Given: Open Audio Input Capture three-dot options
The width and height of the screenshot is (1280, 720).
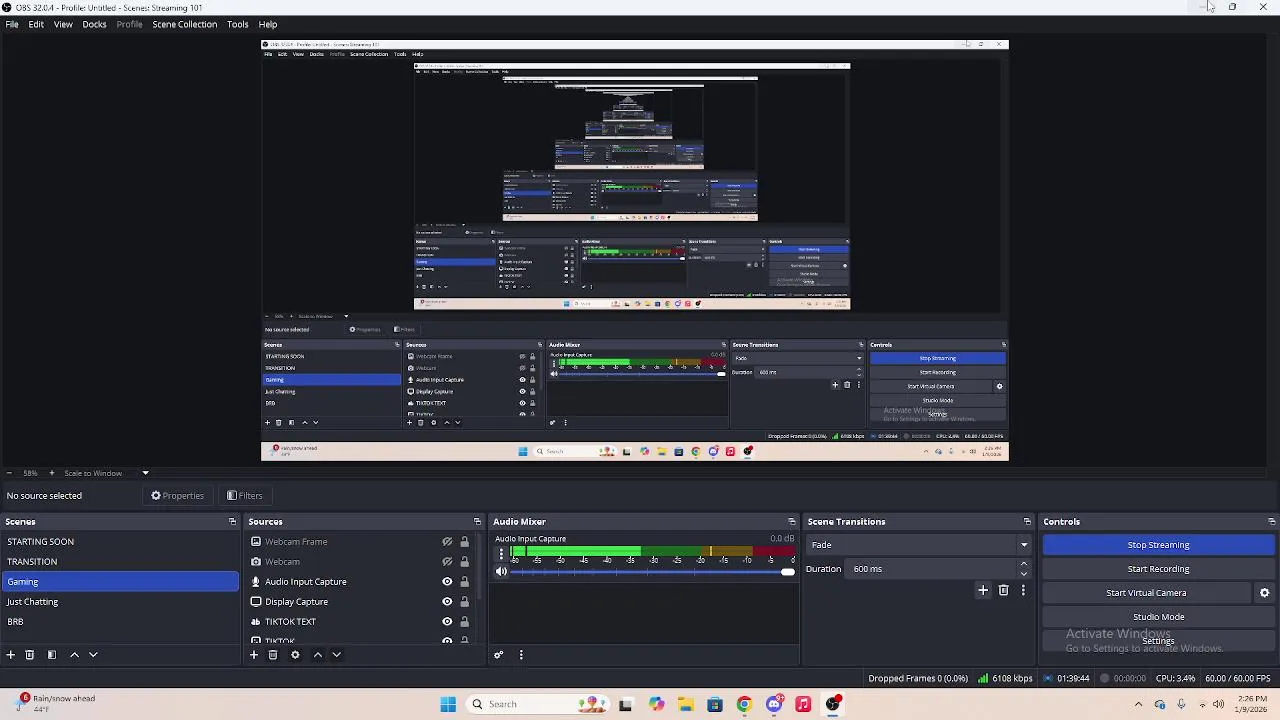Looking at the screenshot, I should pos(501,553).
